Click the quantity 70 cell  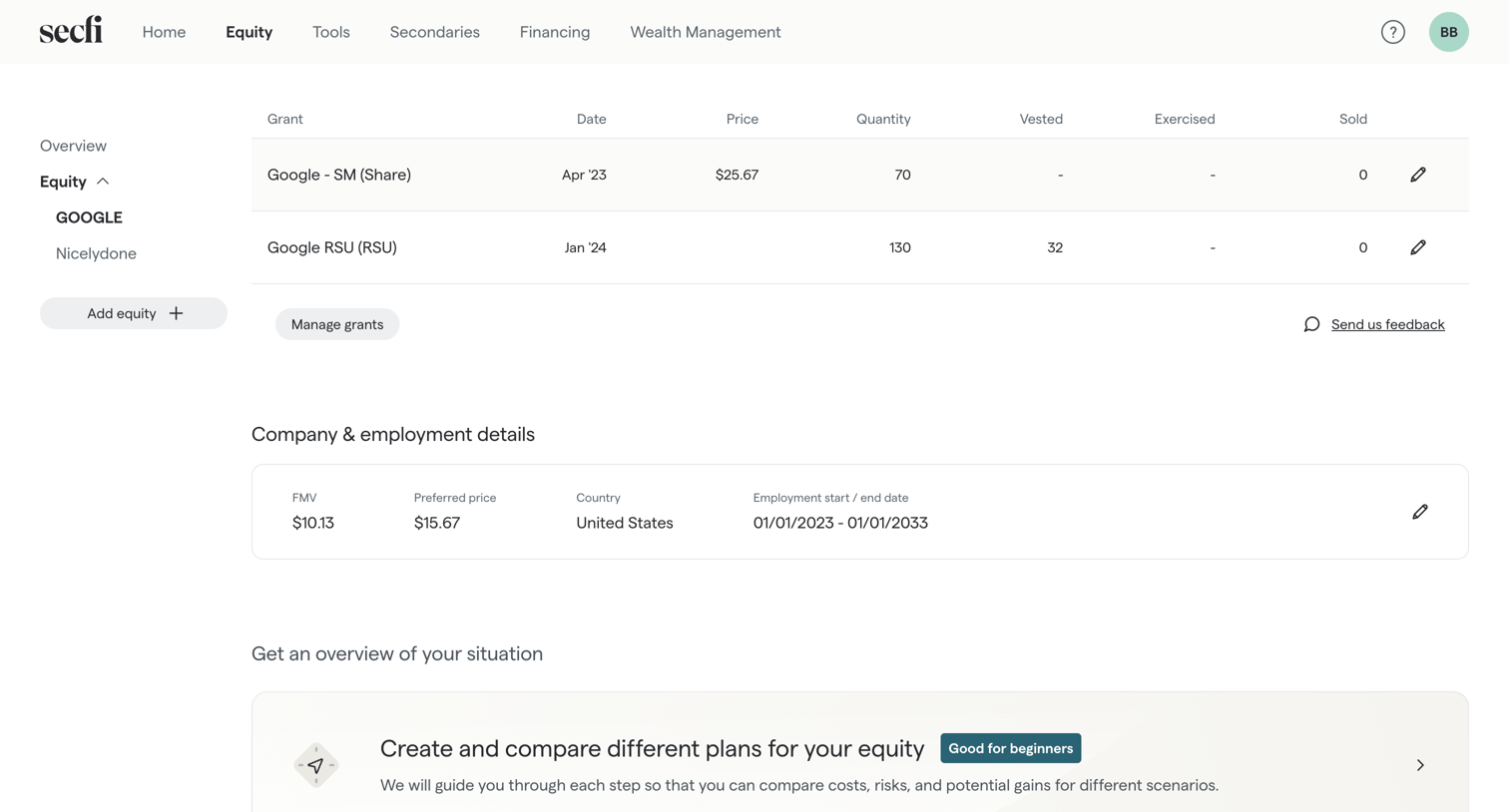pos(902,175)
